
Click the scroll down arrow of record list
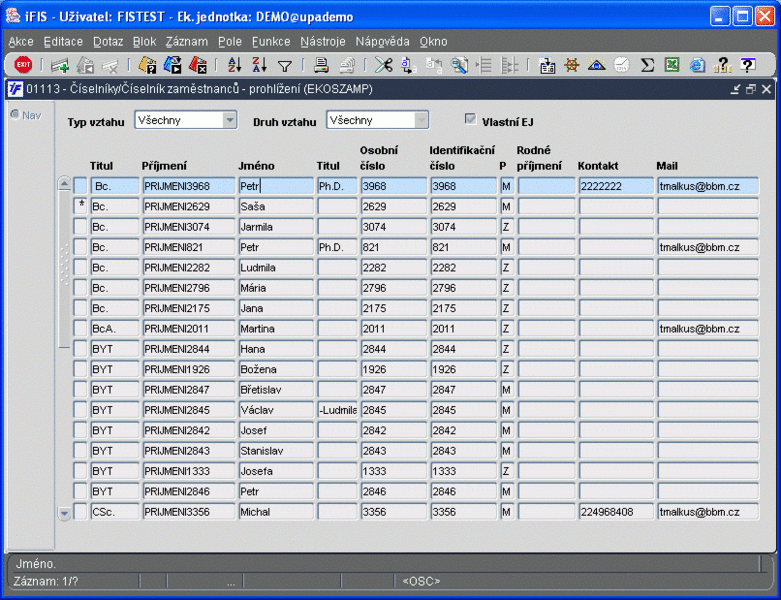click(64, 513)
